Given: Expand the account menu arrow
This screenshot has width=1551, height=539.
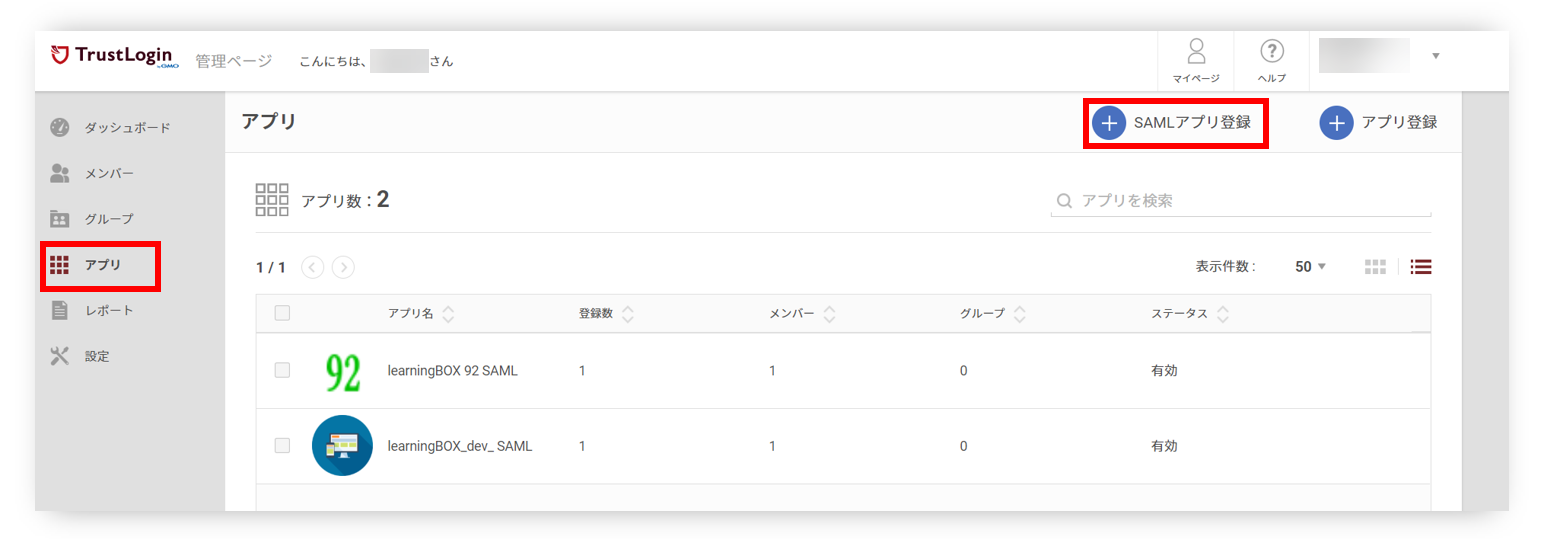Looking at the screenshot, I should pos(1435,56).
